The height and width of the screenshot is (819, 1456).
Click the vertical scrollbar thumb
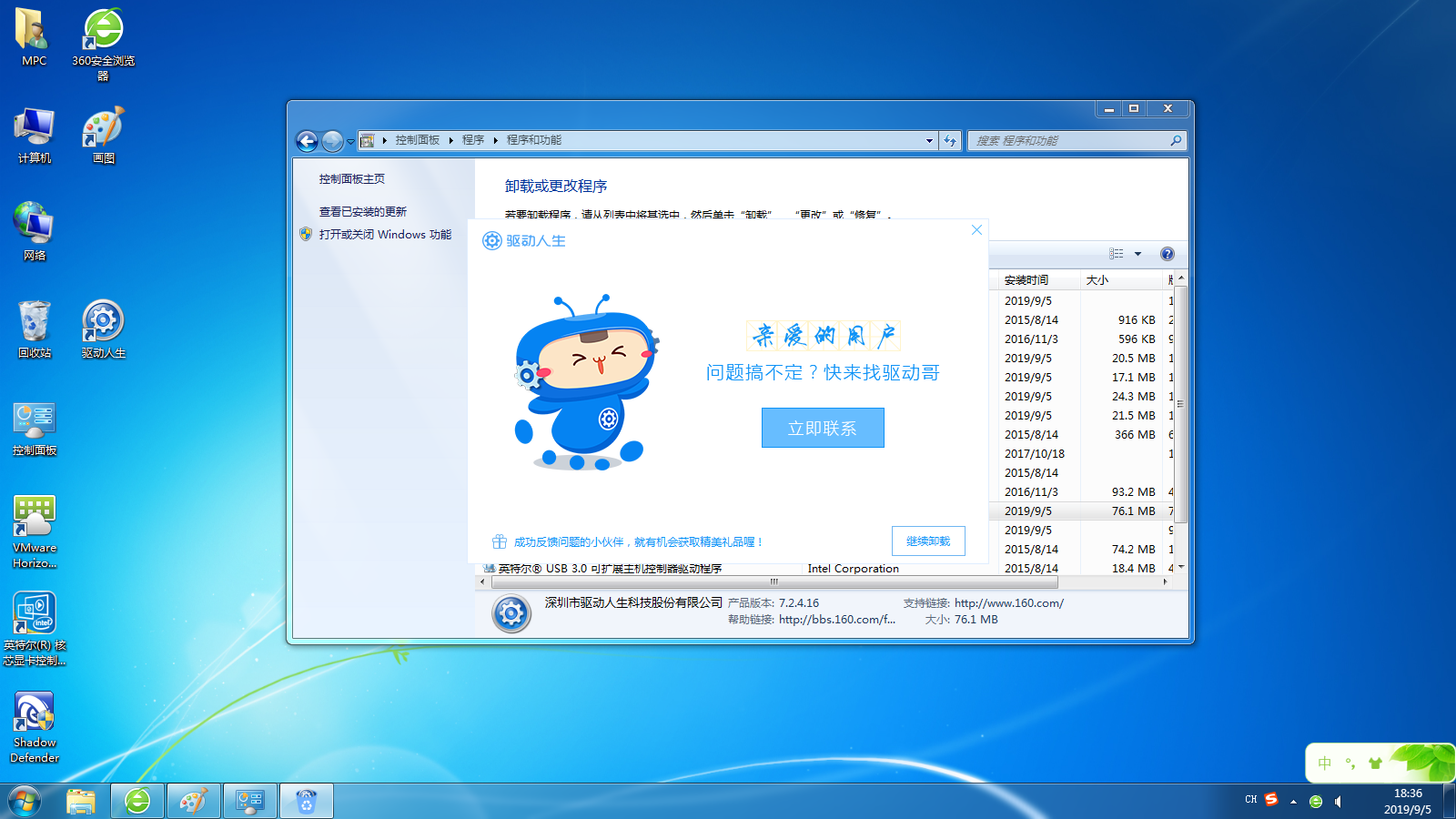[x=1181, y=404]
